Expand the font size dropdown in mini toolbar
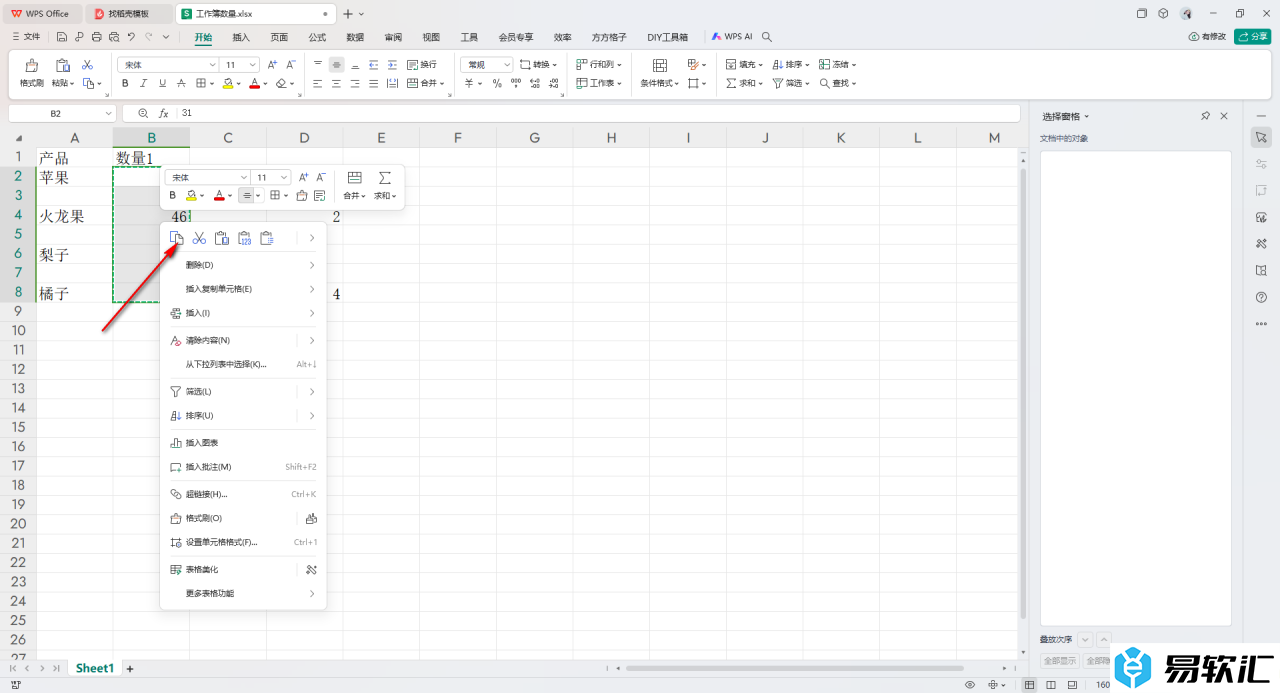 pos(284,178)
